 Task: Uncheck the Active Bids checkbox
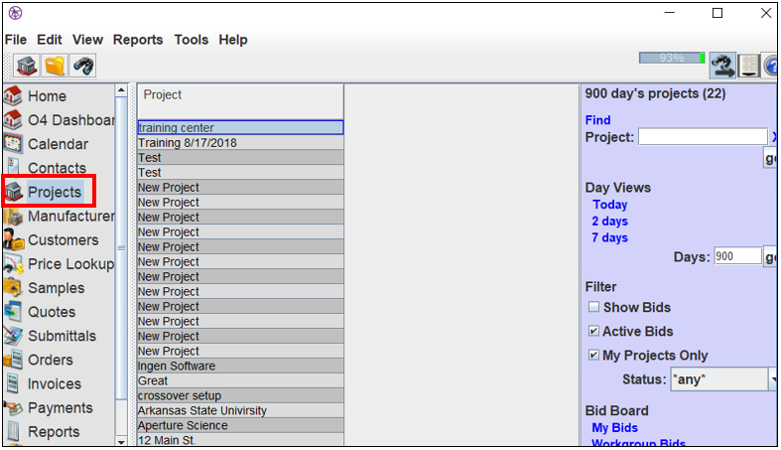pyautogui.click(x=594, y=330)
